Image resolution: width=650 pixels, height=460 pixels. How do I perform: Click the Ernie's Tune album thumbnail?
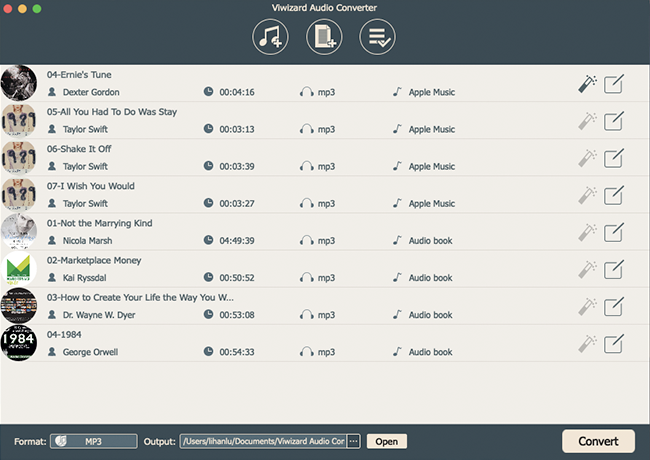tap(19, 83)
